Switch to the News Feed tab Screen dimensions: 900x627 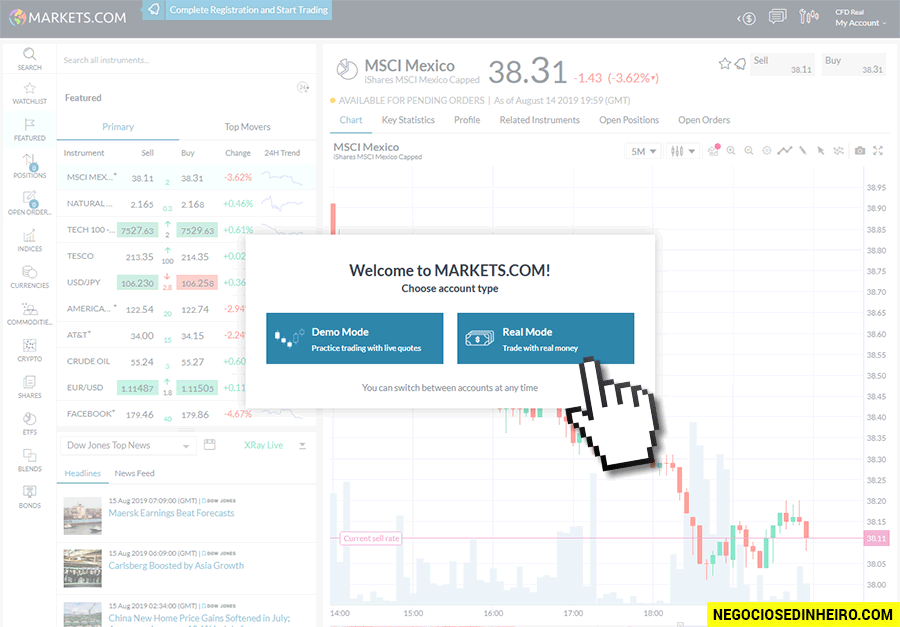[134, 473]
